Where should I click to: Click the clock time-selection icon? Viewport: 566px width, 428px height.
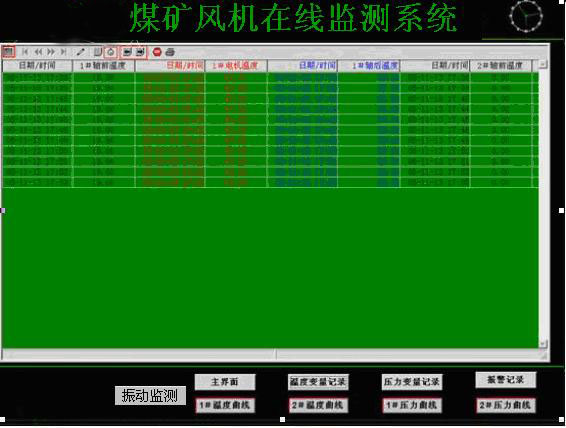click(x=110, y=52)
